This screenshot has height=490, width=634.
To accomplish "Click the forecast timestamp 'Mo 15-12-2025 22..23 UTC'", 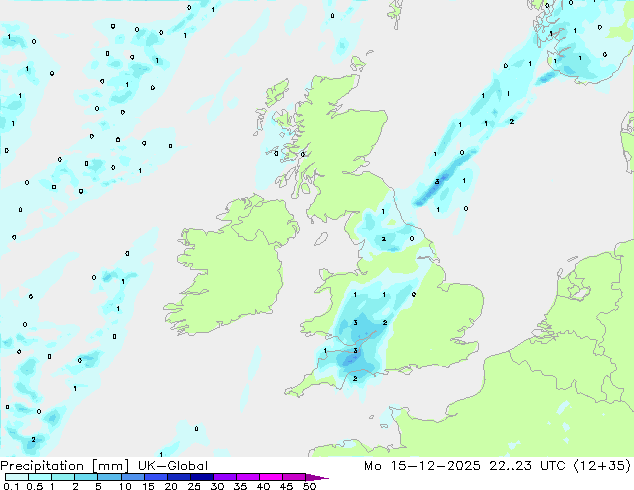I will pos(464,466).
